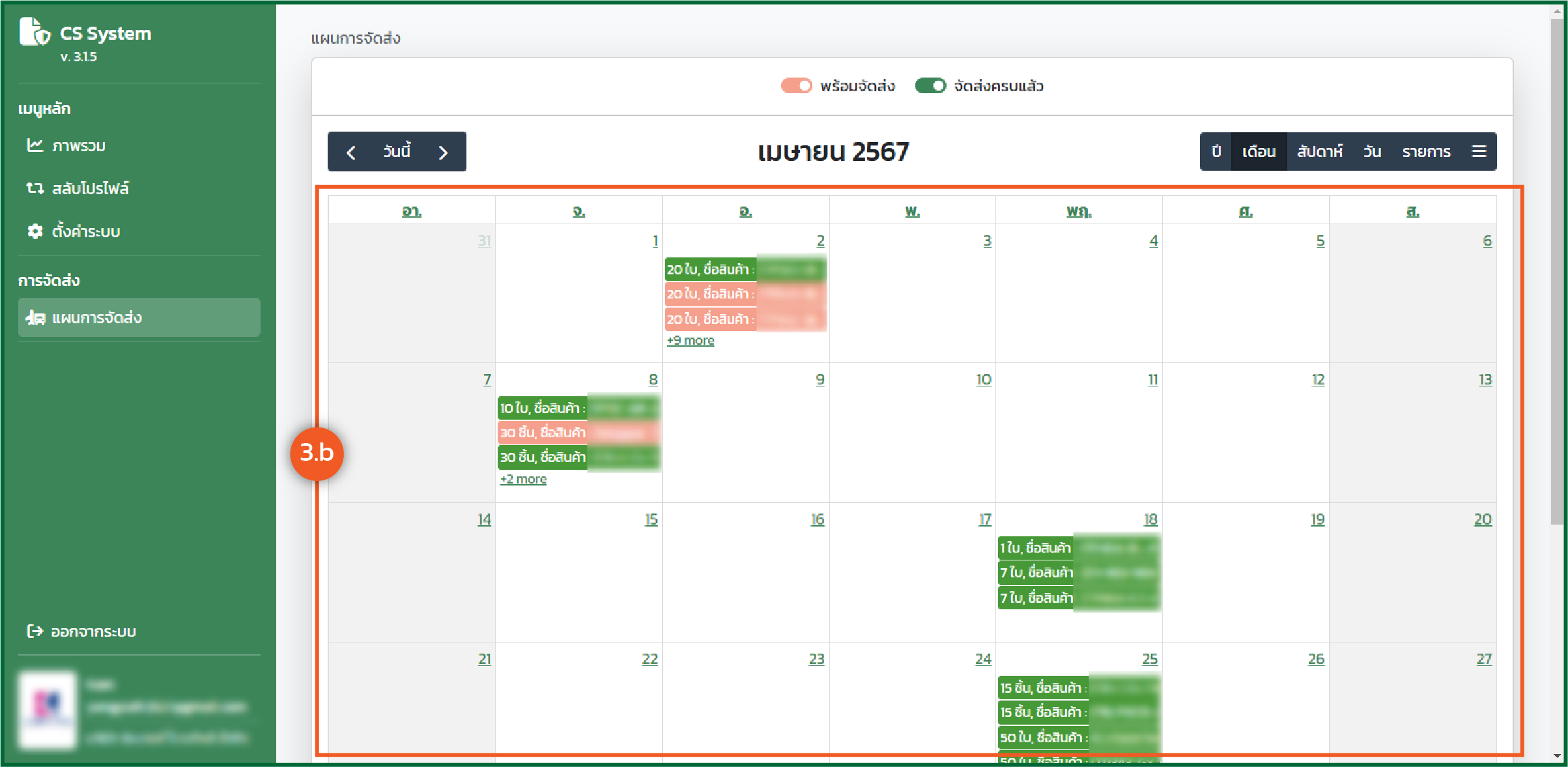The height and width of the screenshot is (767, 1568).
Task: Switch to สัปดาห์ week view
Action: (x=1319, y=151)
